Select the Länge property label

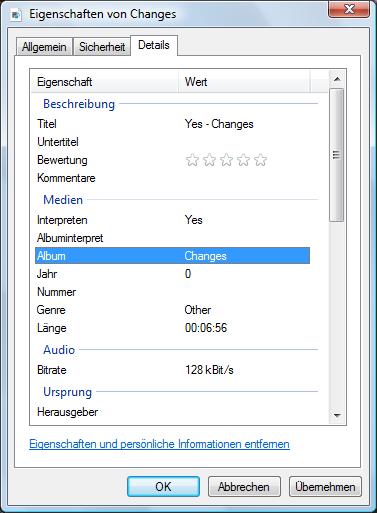point(52,328)
